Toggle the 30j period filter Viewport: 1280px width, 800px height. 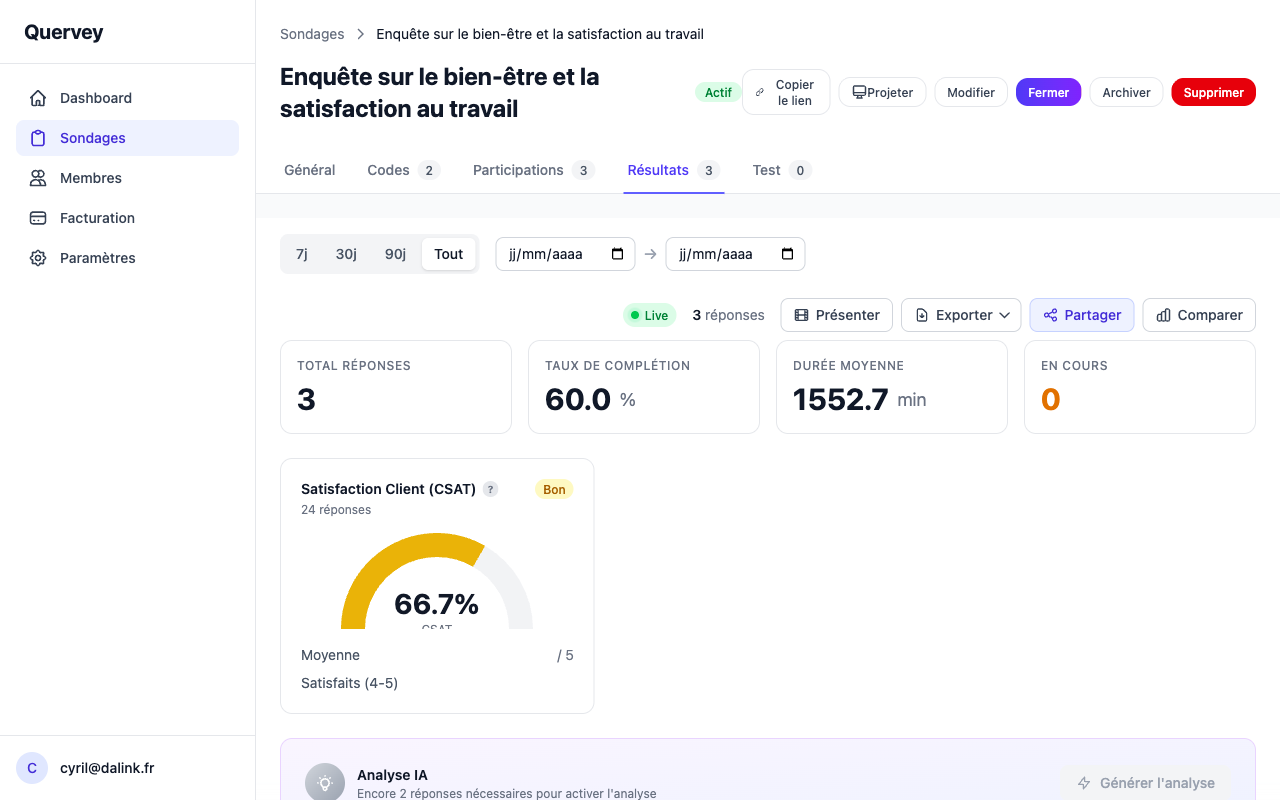346,254
